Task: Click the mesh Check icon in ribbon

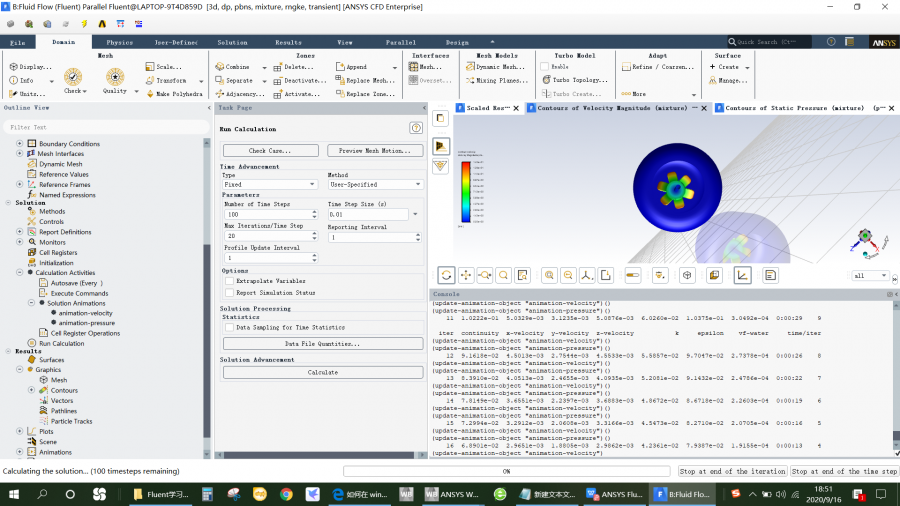Action: [73, 78]
